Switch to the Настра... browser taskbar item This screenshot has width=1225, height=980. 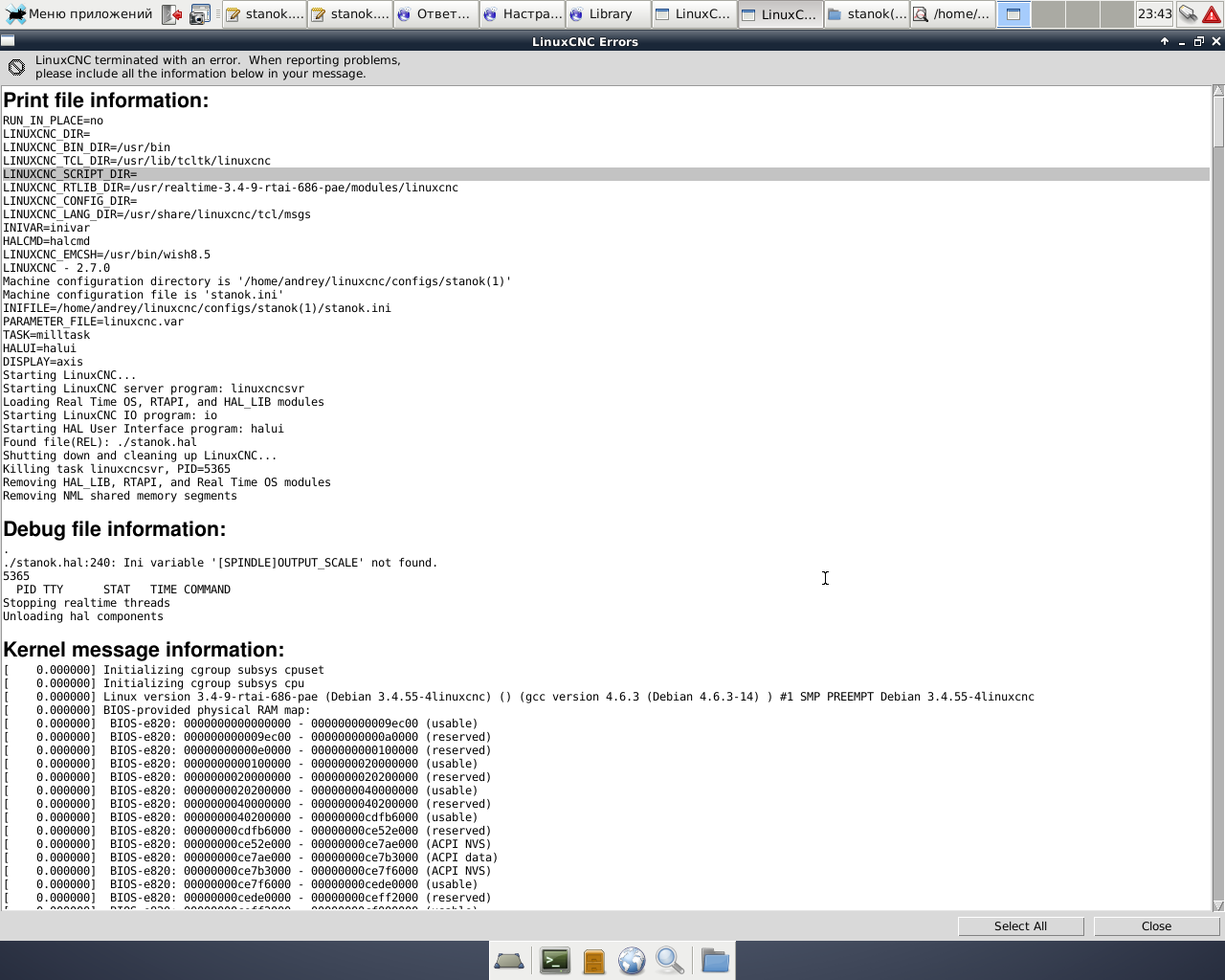coord(522,14)
